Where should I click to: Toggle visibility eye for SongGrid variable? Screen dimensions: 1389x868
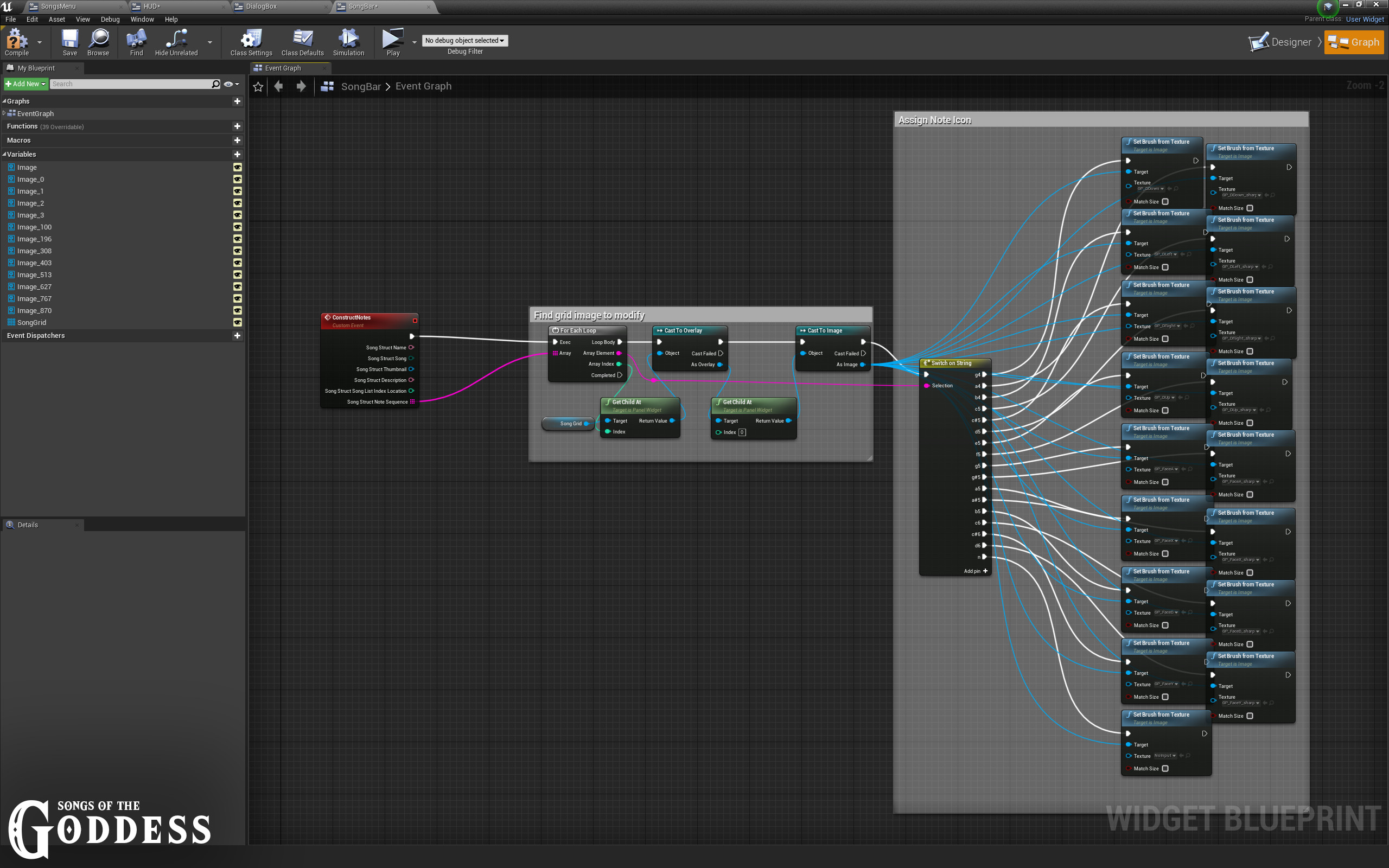pyautogui.click(x=237, y=323)
